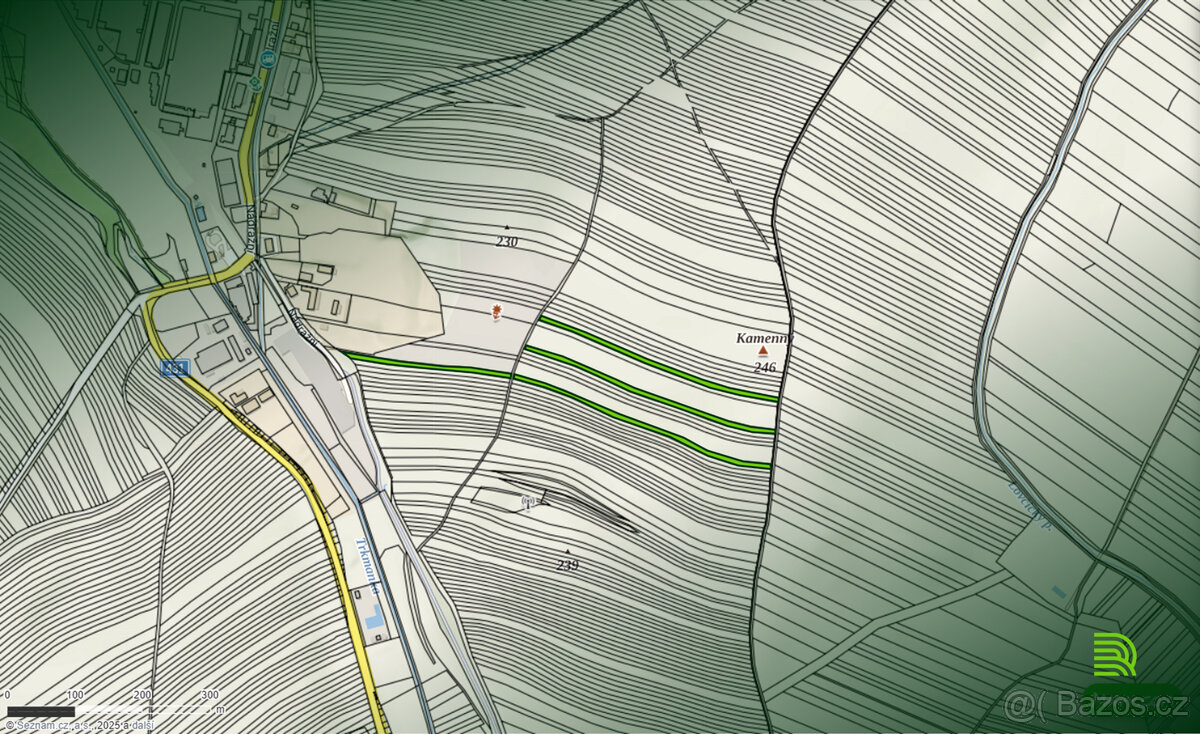Click the small triangle at elevation point 230
This screenshot has width=1200, height=734.
pos(507,227)
